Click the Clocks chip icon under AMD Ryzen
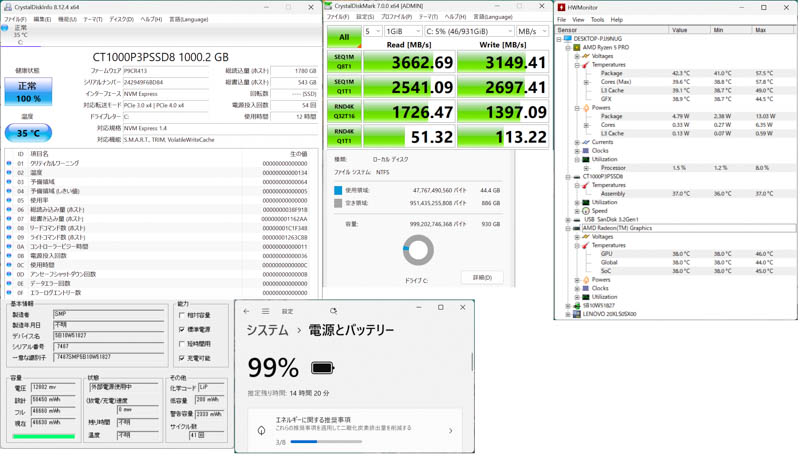The height and width of the screenshot is (459, 800). (586, 150)
